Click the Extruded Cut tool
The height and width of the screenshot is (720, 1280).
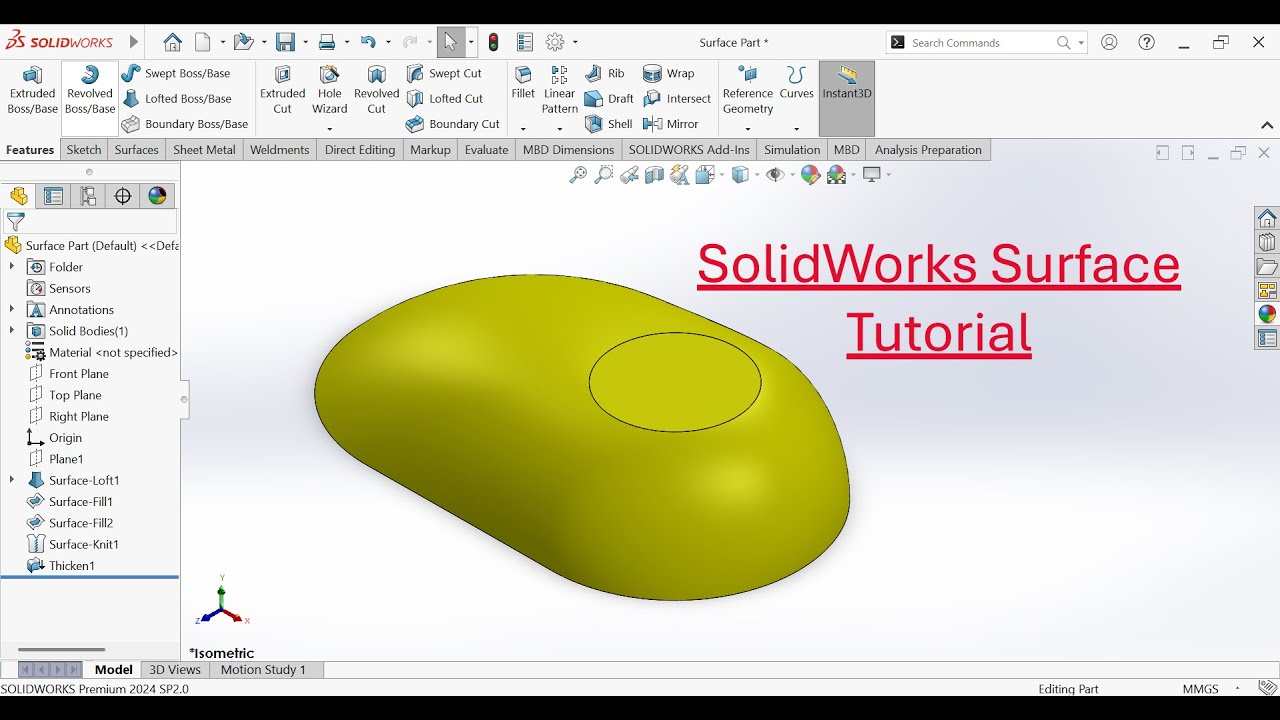(283, 92)
